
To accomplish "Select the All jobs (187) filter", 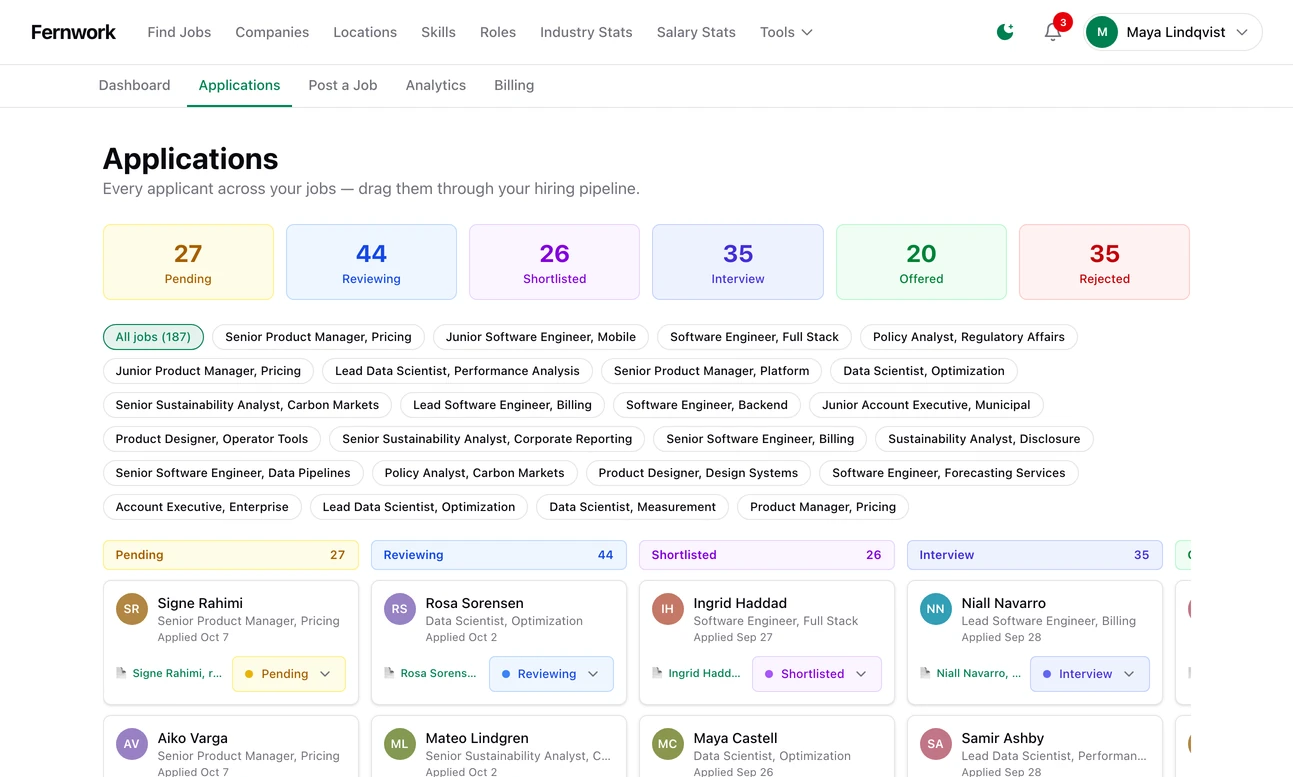I will (x=153, y=337).
